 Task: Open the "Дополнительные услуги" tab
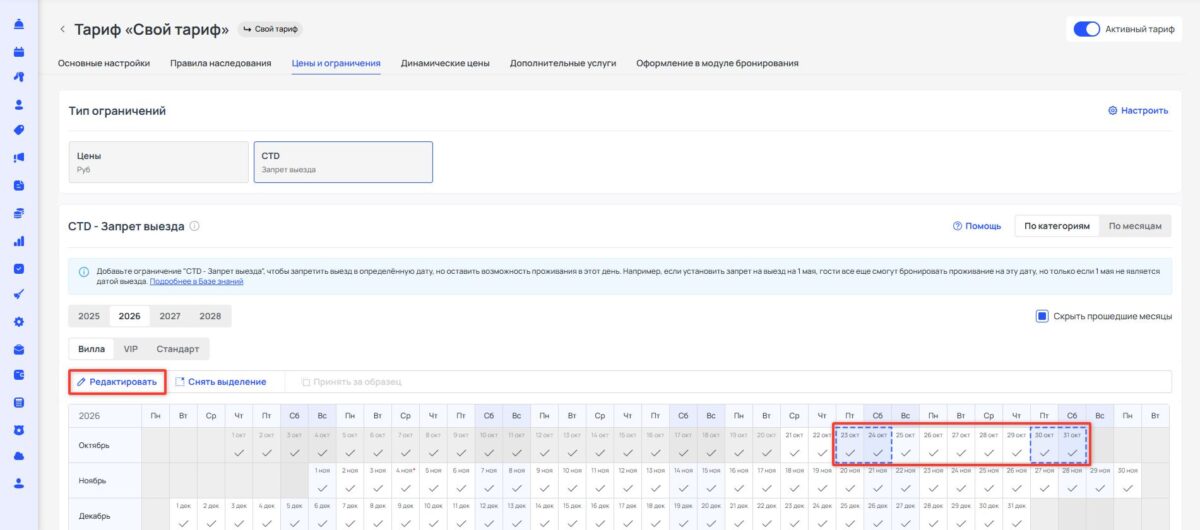tap(563, 63)
